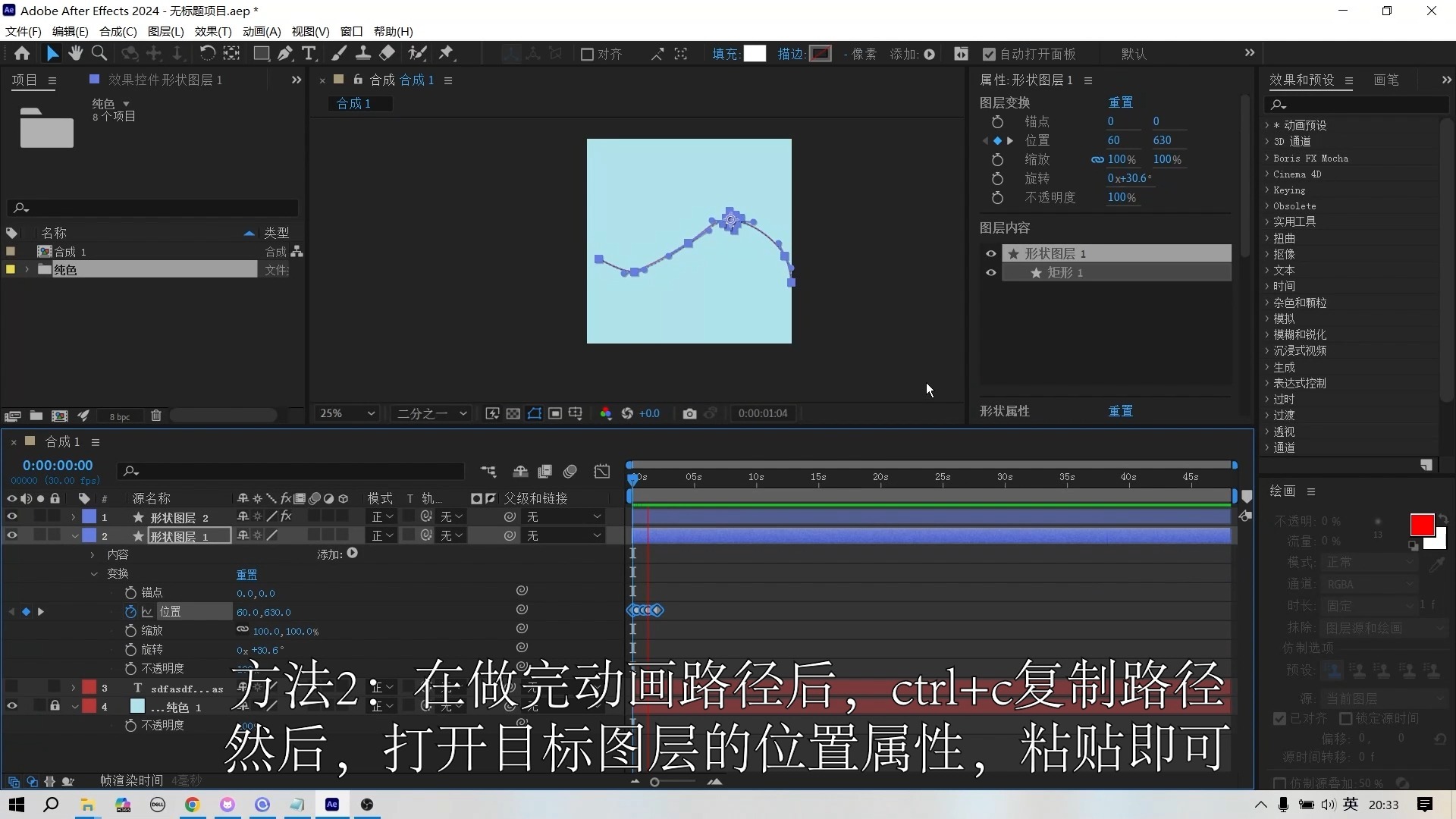Toggle mask and shape path visibility

pyautogui.click(x=535, y=413)
